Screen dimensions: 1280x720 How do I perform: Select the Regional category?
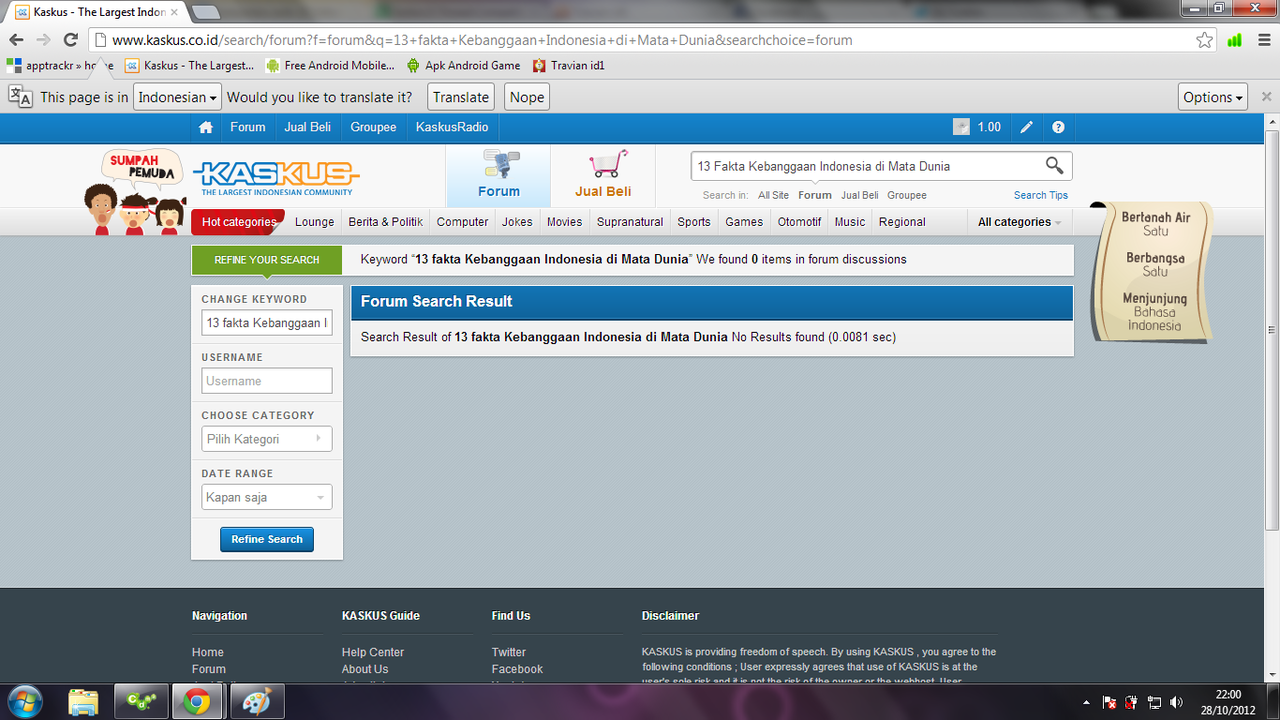(902, 222)
